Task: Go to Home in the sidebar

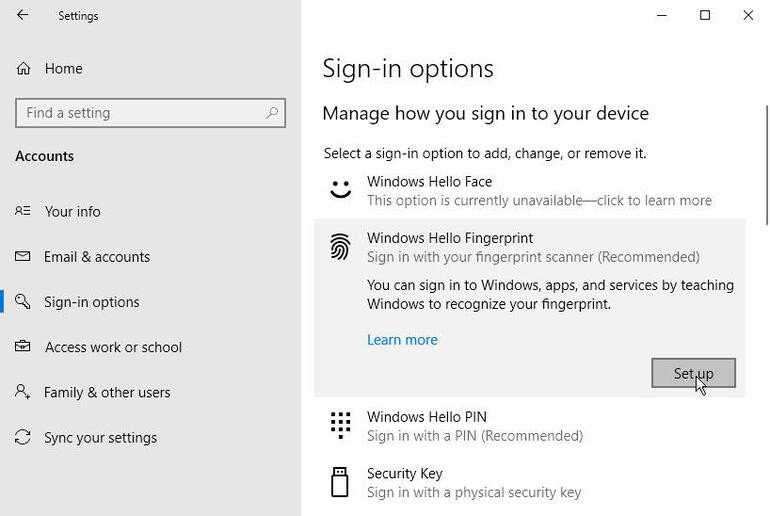Action: [x=63, y=68]
